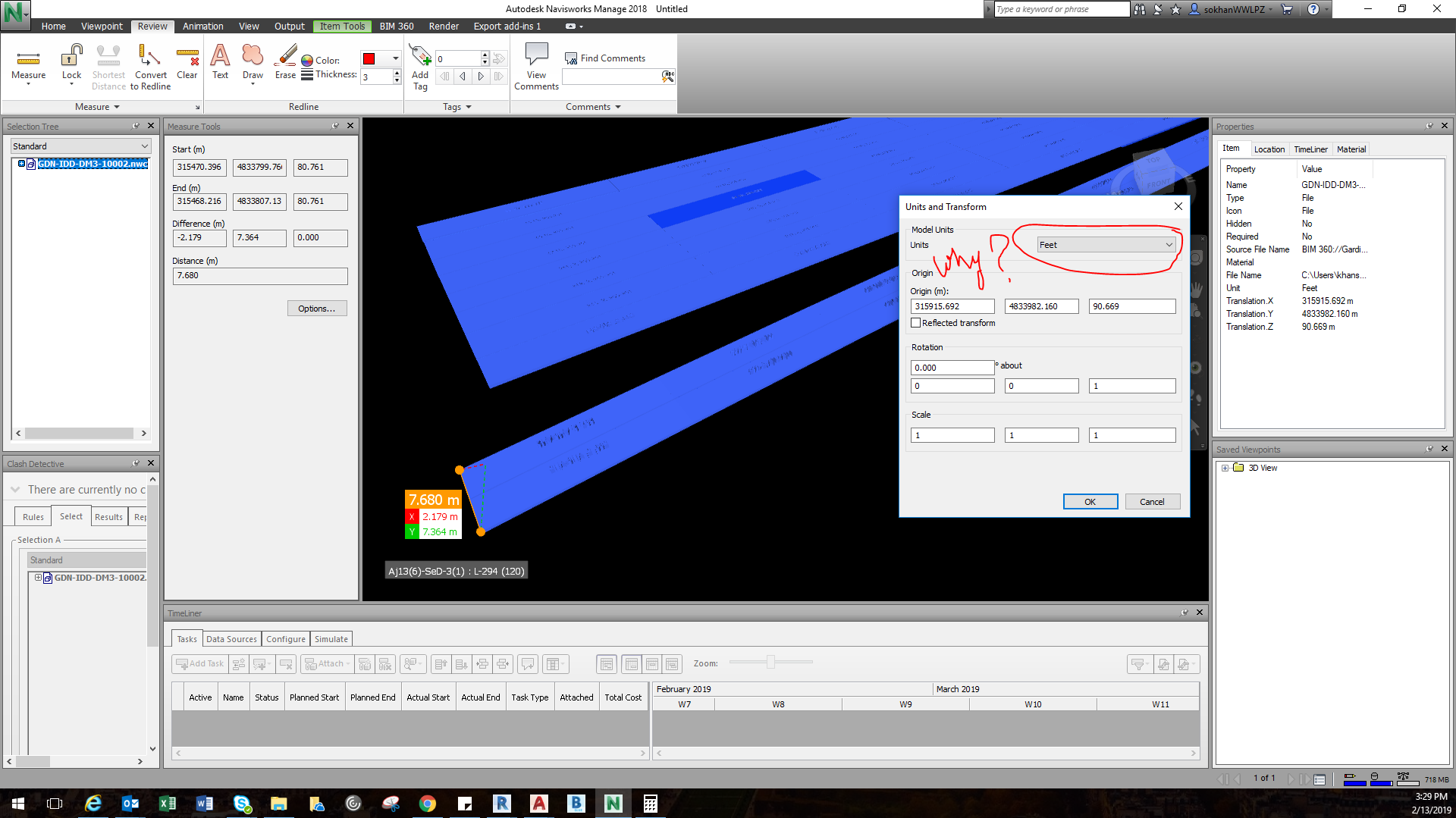Switch to the Animation ribbon tab
Viewport: 1456px width, 818px height.
click(x=202, y=27)
